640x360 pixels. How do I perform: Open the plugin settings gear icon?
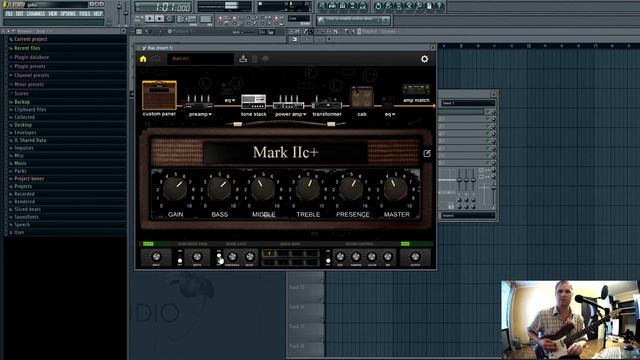[424, 59]
